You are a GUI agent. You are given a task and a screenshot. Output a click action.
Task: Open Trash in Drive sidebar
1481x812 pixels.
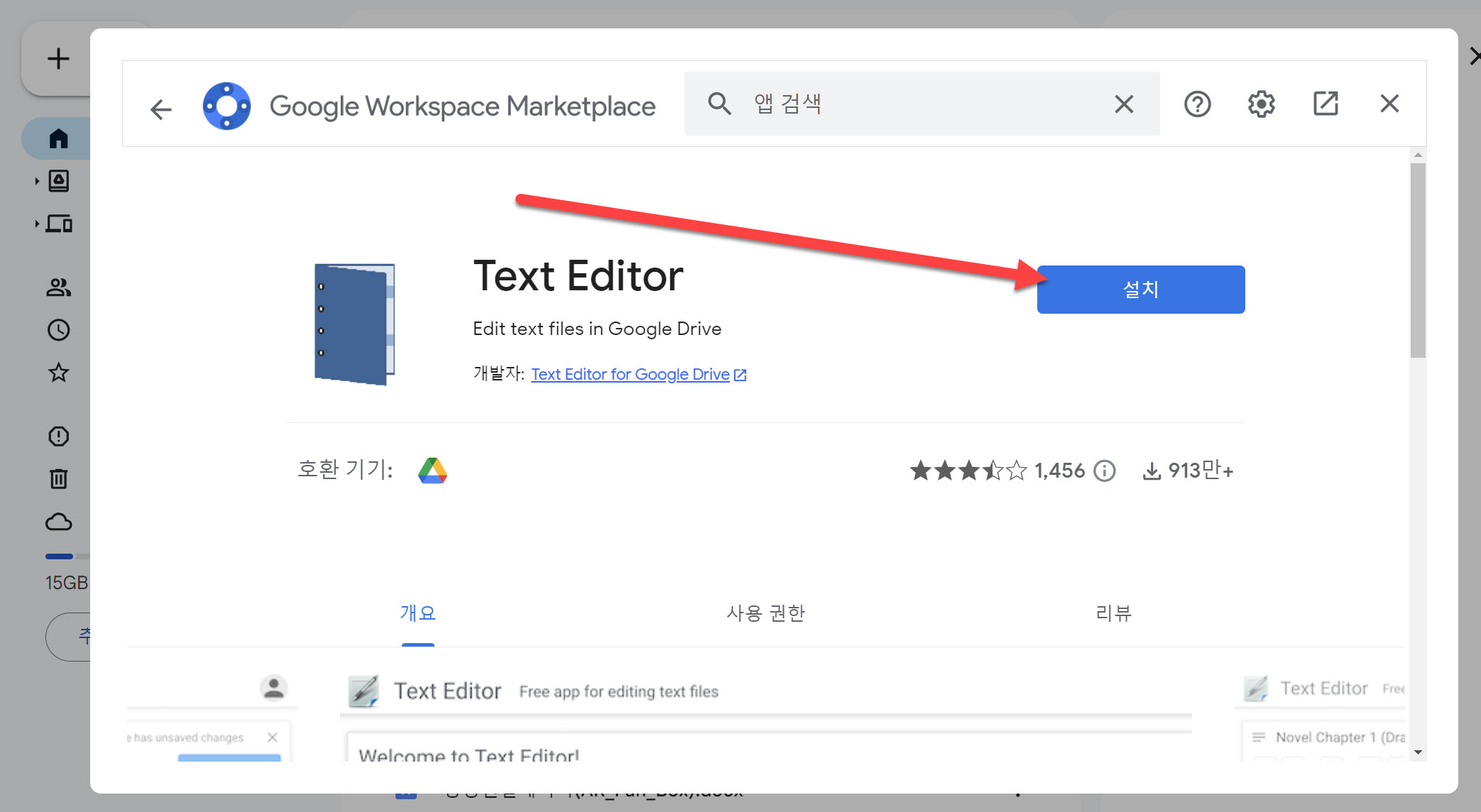coord(59,478)
